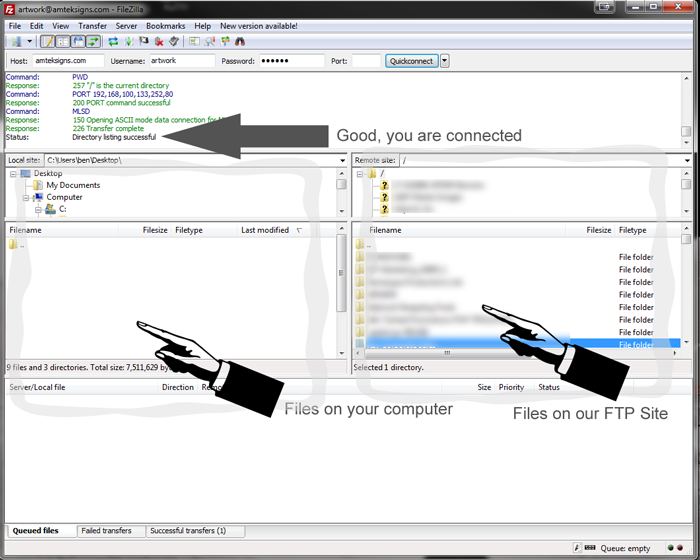This screenshot has width=700, height=560.
Task: Open the Site Manager toolbar icon
Action: (x=17, y=42)
